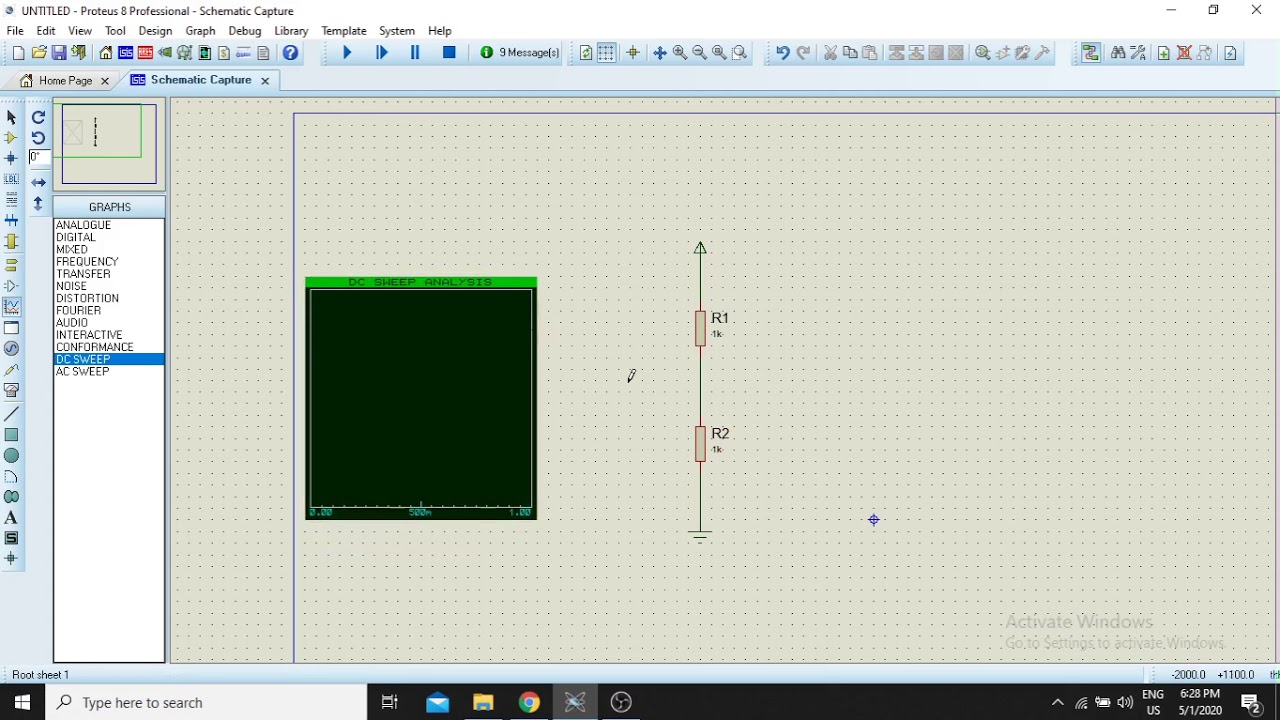Click the Home Page toolbar icon
1280x720 pixels.
[x=106, y=53]
